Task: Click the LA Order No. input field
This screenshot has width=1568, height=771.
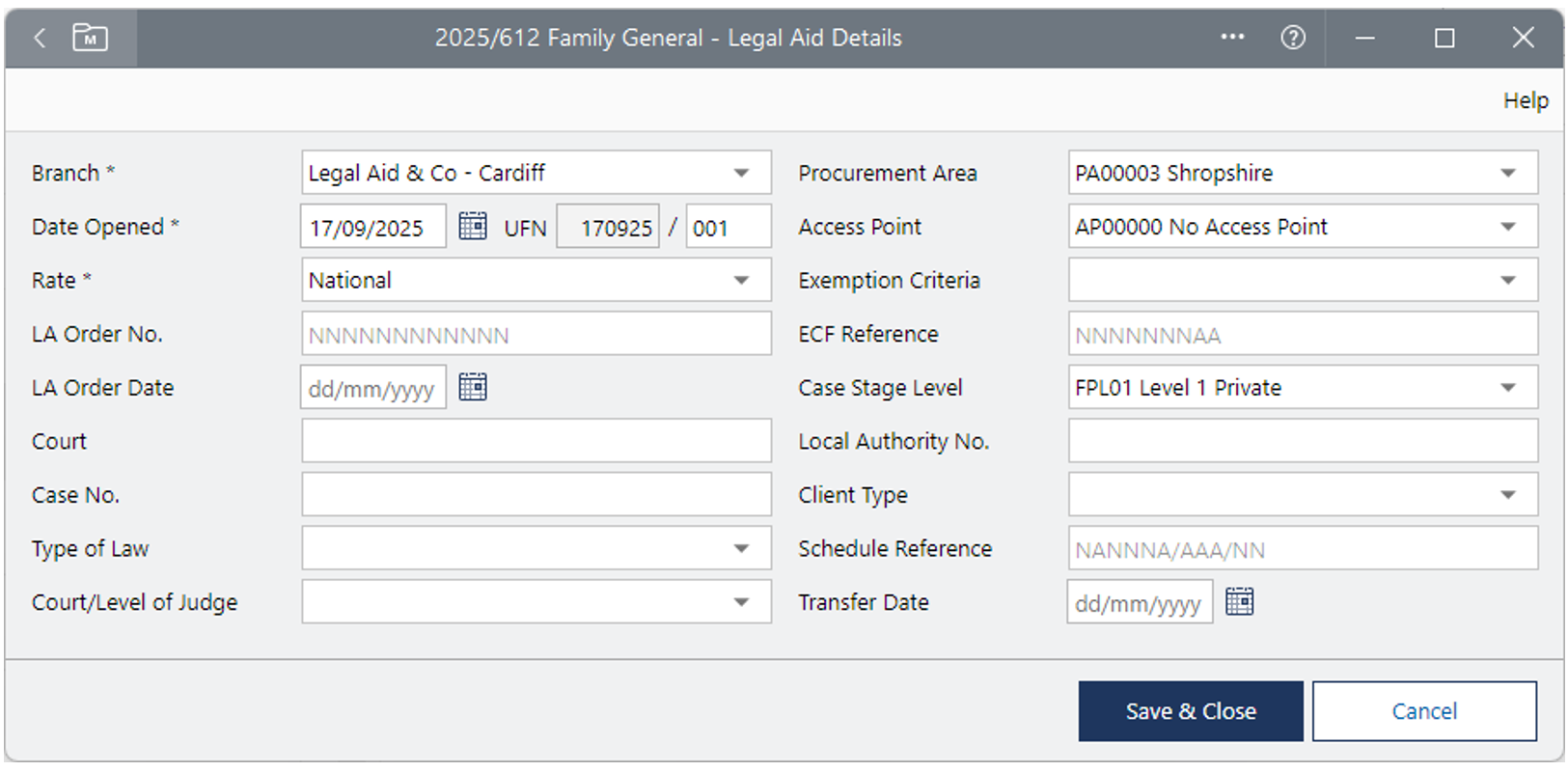Action: pos(536,334)
